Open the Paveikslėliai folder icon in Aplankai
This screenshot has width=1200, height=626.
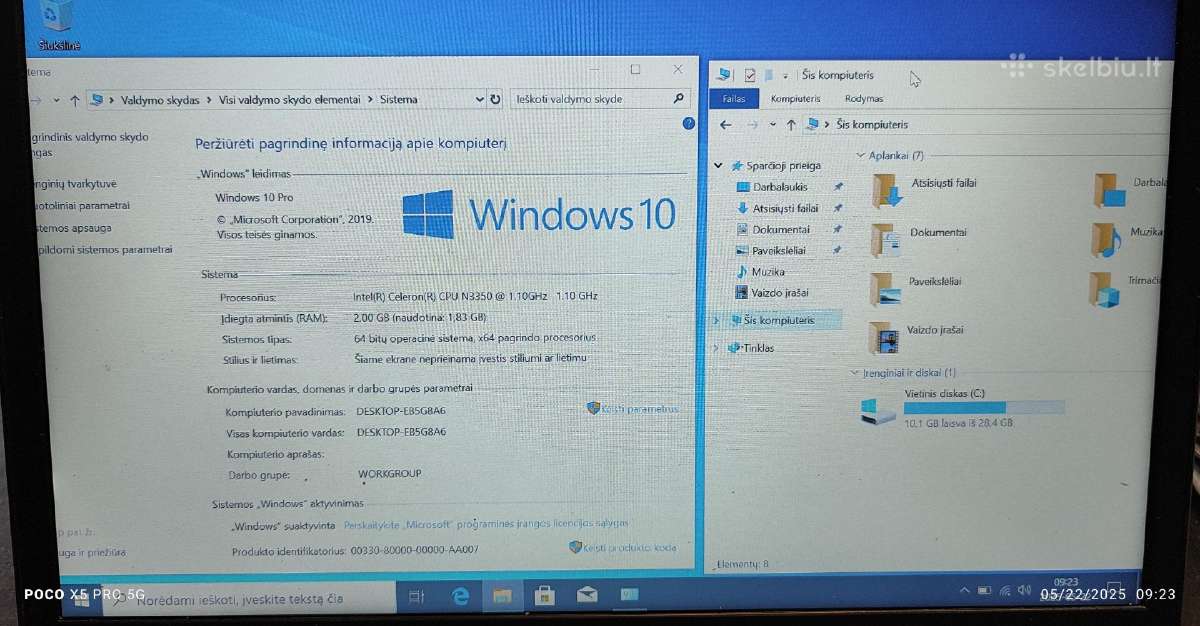tap(885, 288)
